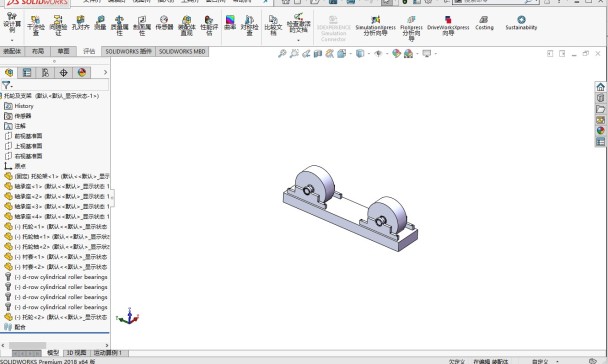
Task: Select the 模型 bottom tab
Action: pyautogui.click(x=53, y=353)
